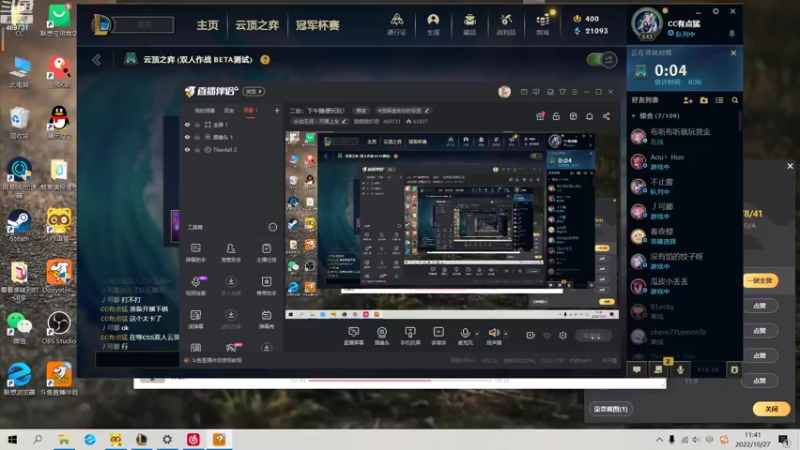The height and width of the screenshot is (450, 800).
Task: Click the record icon in 直播伴侣 bottom bar
Action: (x=530, y=335)
